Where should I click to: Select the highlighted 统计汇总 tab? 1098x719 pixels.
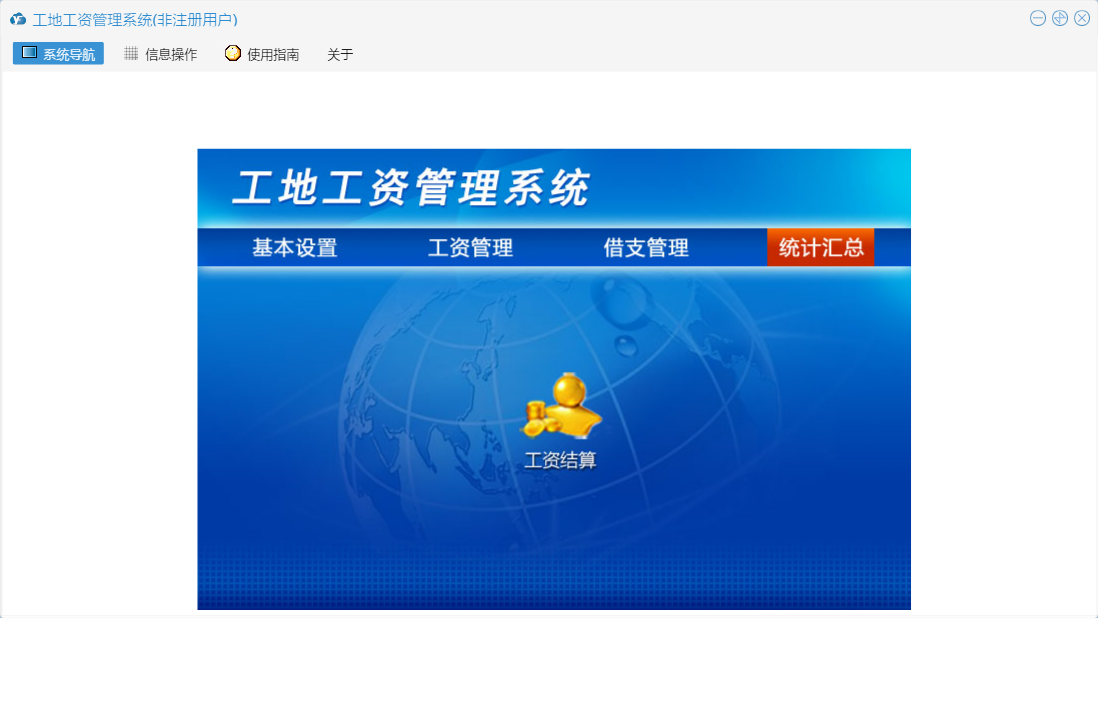pos(821,248)
